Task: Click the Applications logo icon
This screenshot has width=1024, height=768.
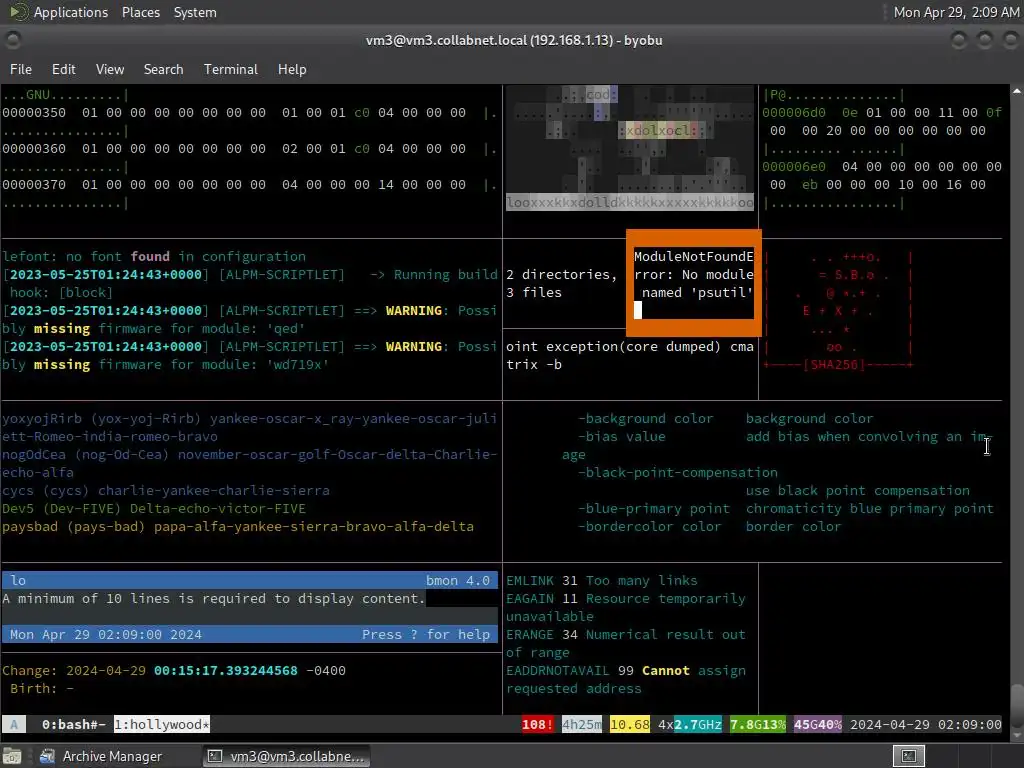Action: point(18,12)
